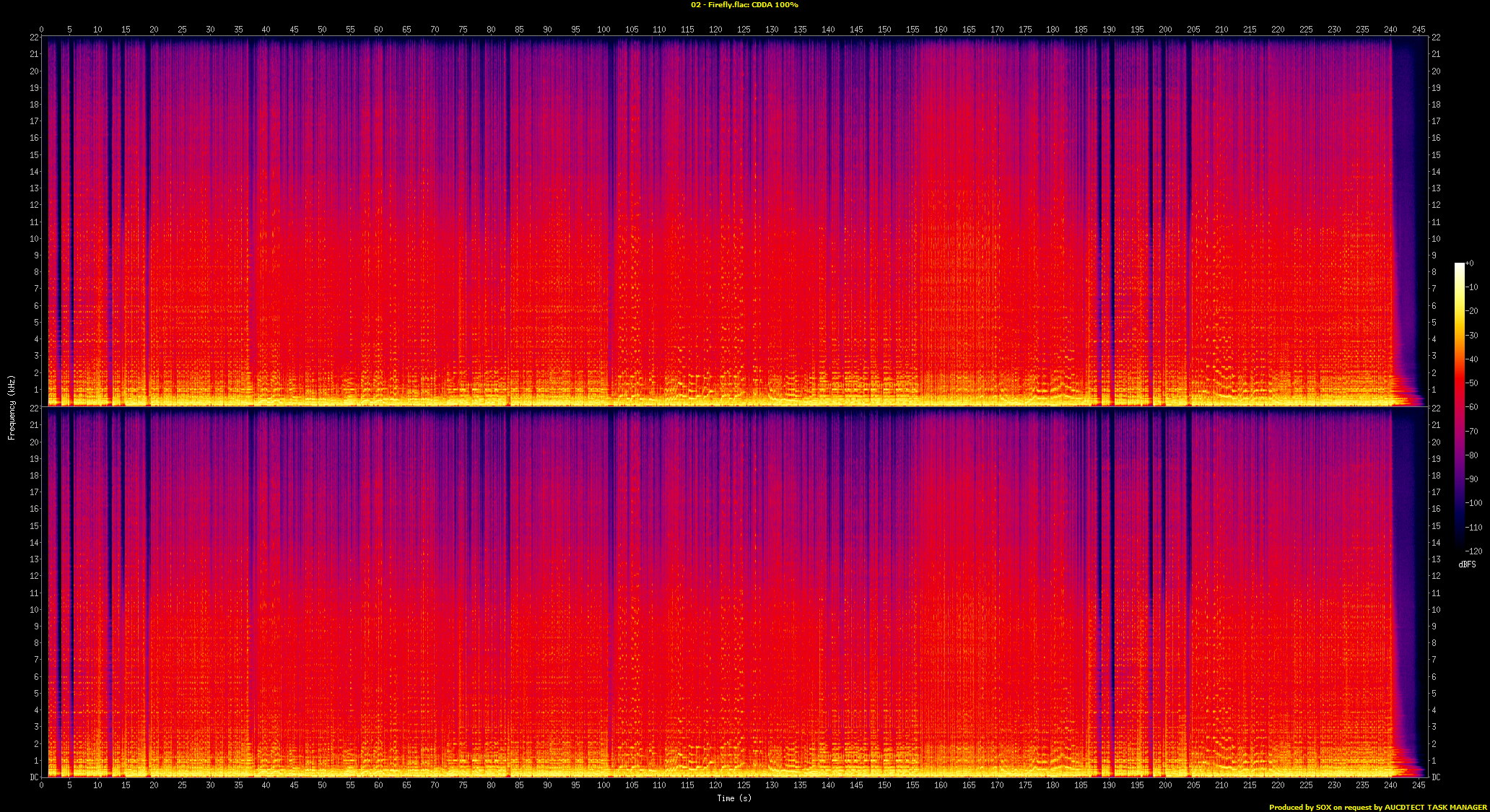Click the -30 value on the dBFS color scale
This screenshot has width=1490, height=812.
click(1473, 335)
